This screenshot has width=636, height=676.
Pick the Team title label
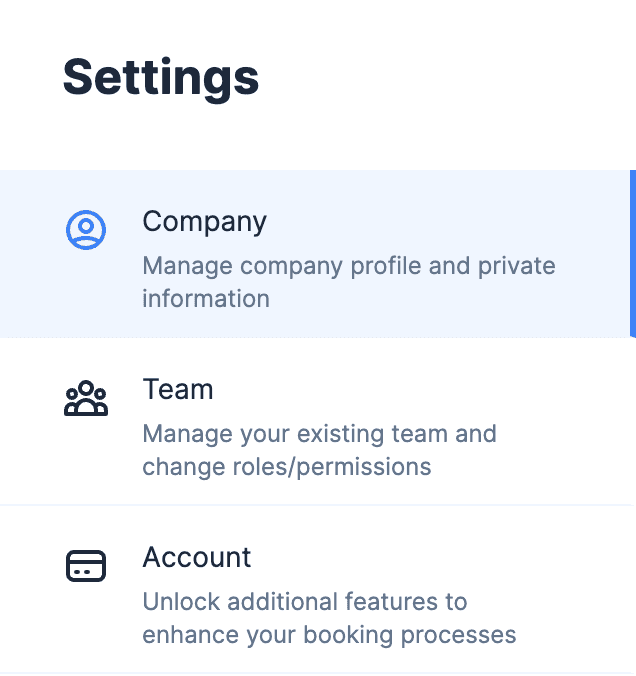[x=178, y=389]
